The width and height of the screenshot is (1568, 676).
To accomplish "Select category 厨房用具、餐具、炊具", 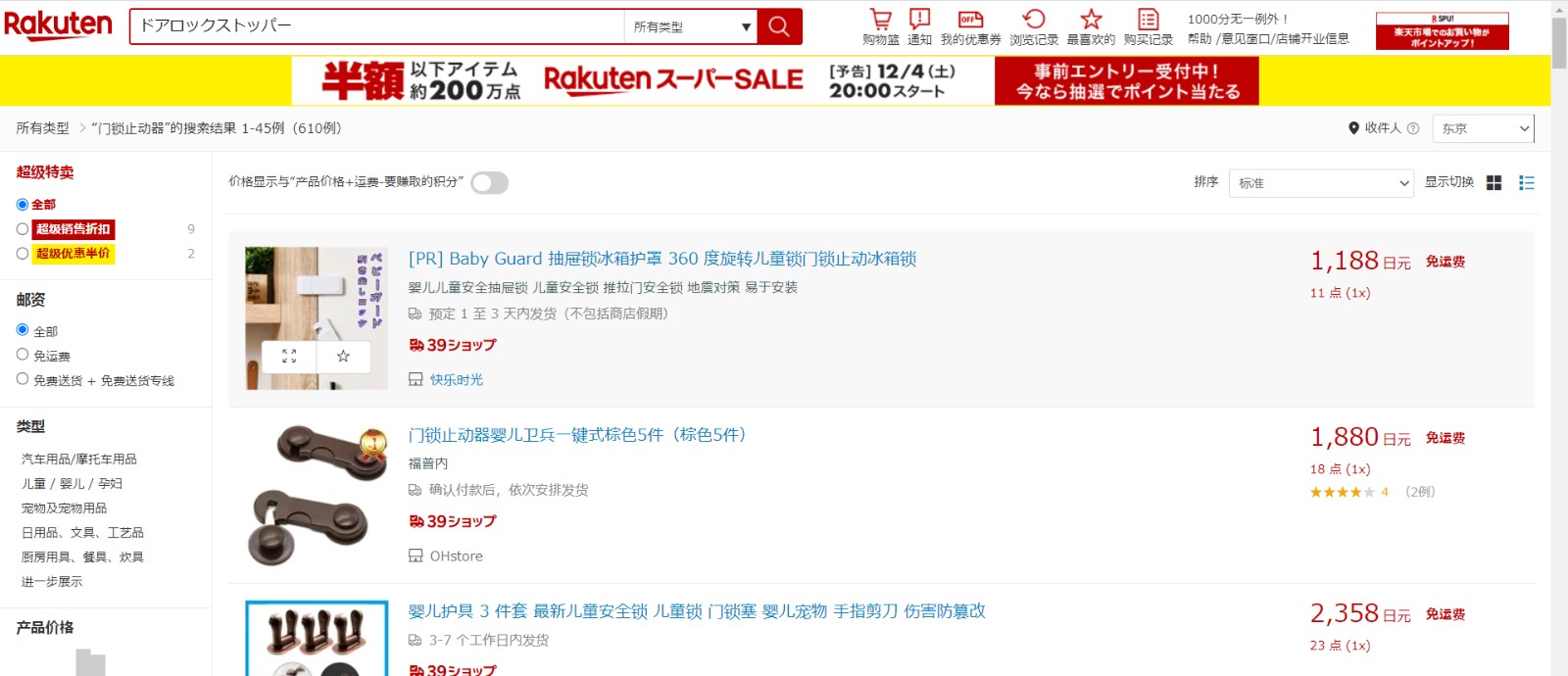I will click(82, 557).
